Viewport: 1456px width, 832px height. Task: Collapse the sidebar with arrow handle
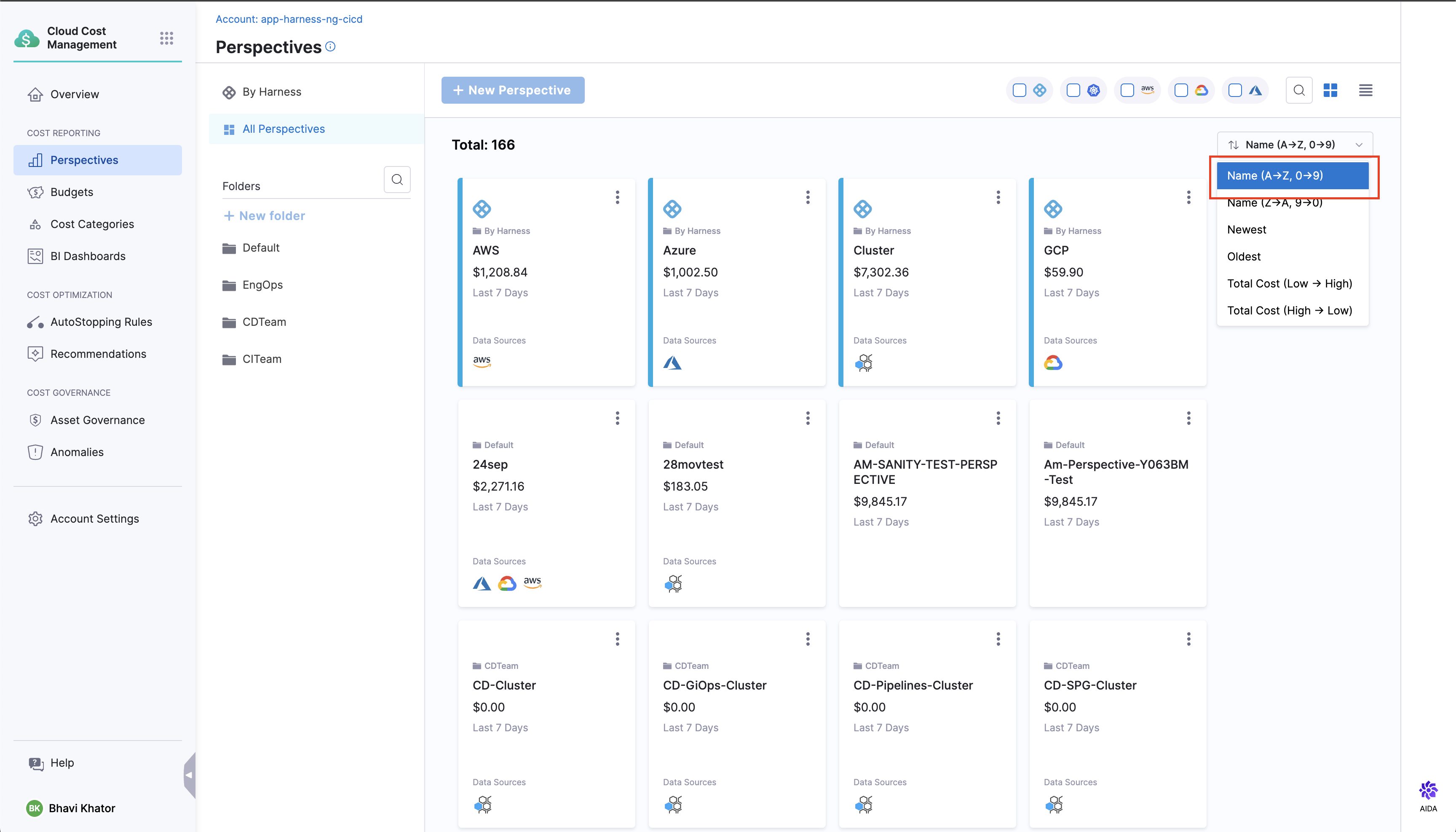(189, 775)
